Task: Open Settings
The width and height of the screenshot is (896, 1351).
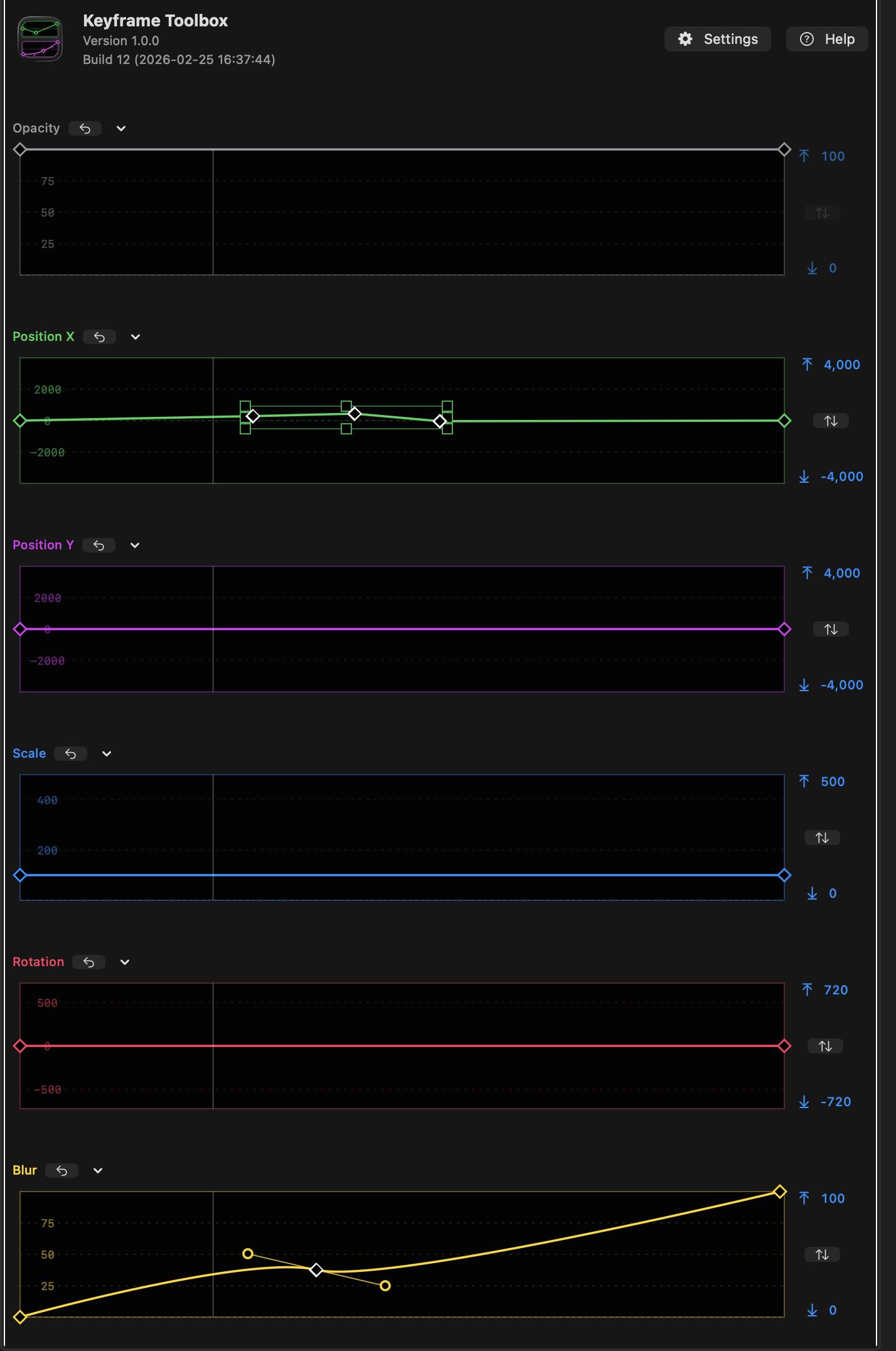Action: click(x=718, y=39)
